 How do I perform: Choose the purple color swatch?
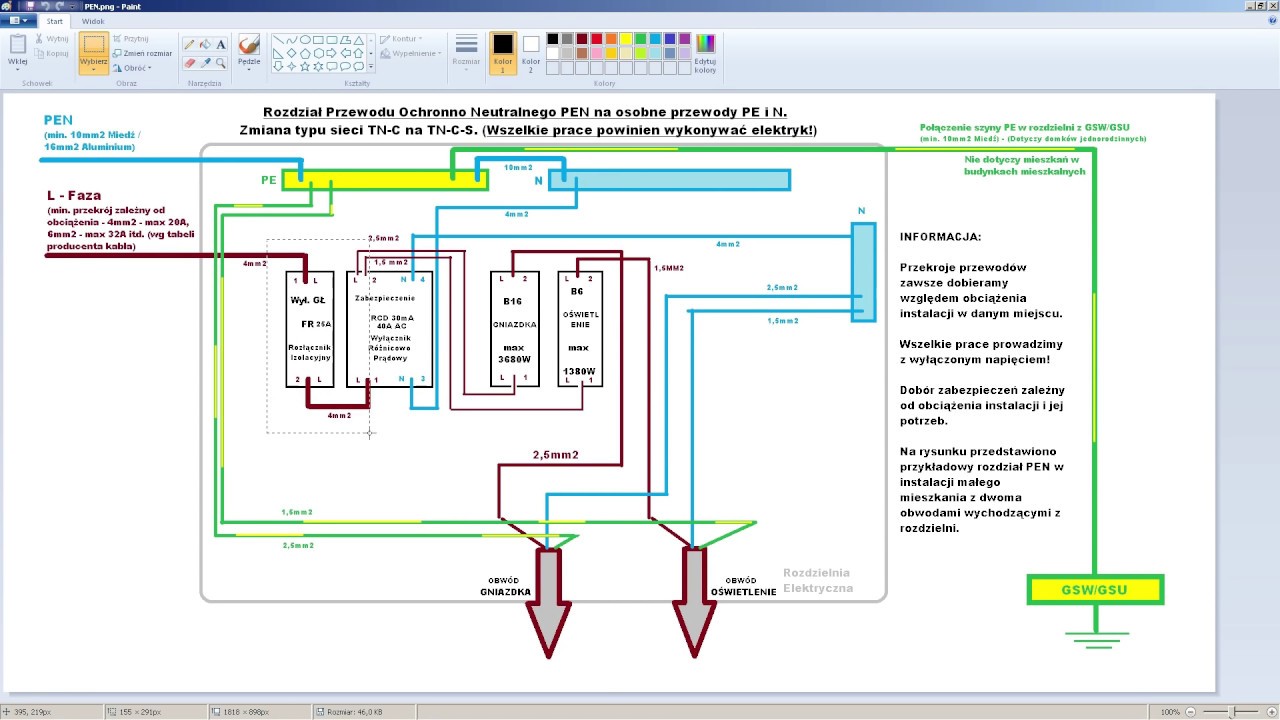[684, 39]
